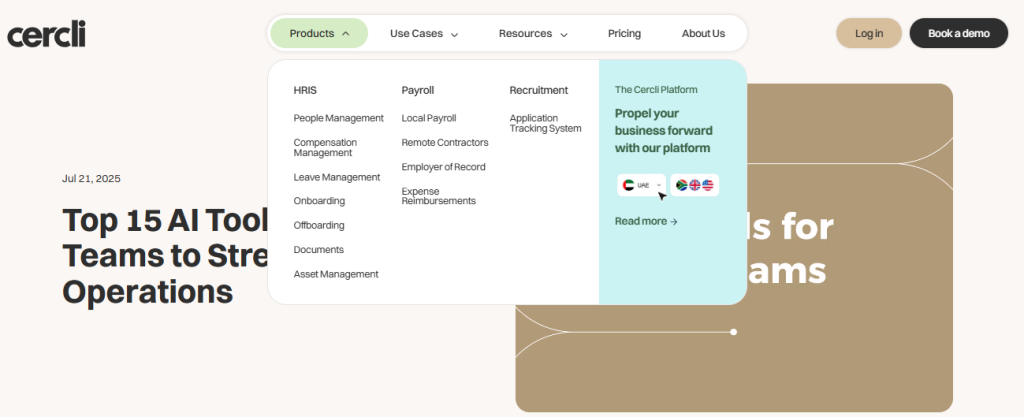Image resolution: width=1024 pixels, height=417 pixels.
Task: Select Compensation Management
Action: pyautogui.click(x=323, y=147)
